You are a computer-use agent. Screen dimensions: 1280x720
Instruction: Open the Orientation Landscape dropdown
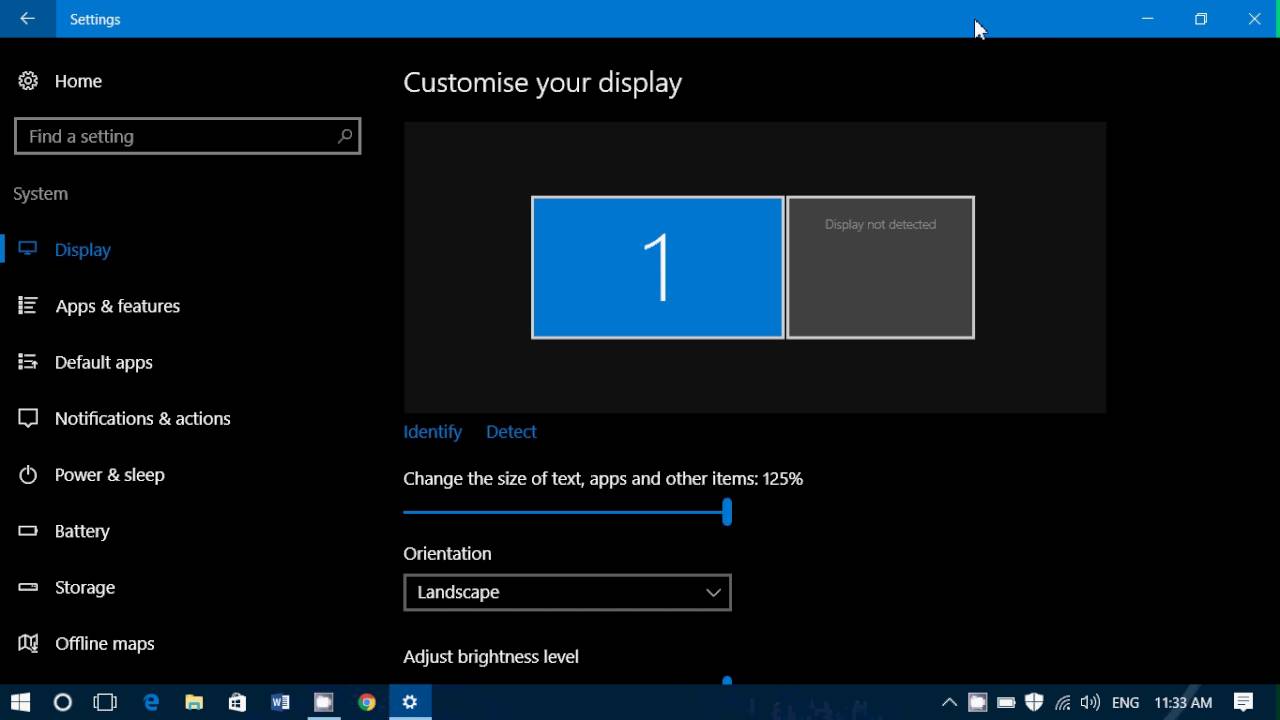pyautogui.click(x=567, y=592)
